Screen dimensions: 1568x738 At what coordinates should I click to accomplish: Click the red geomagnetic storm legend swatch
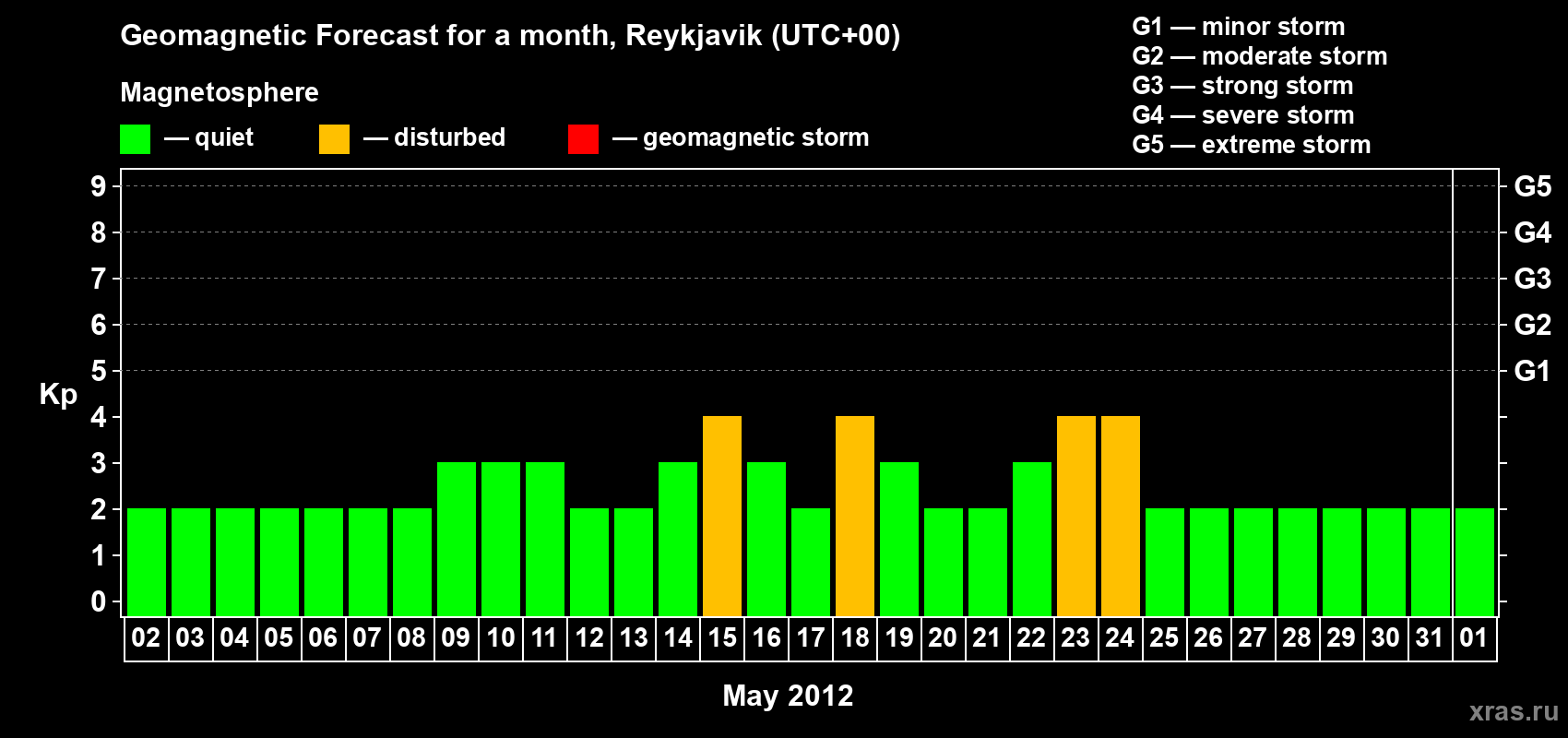pos(583,139)
